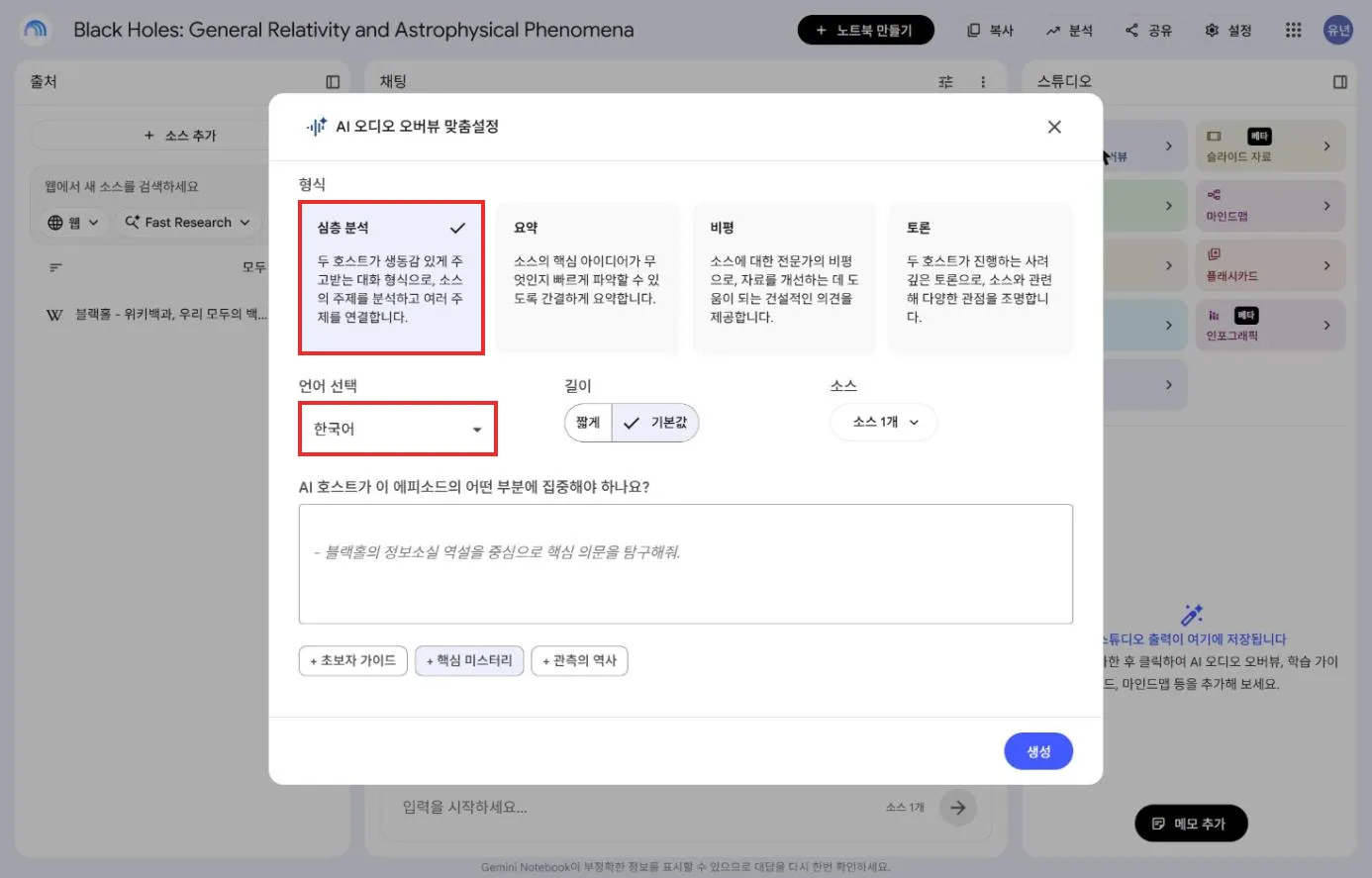The height and width of the screenshot is (878, 1372).
Task: Open 마인드맵 studio card
Action: coord(1271,206)
